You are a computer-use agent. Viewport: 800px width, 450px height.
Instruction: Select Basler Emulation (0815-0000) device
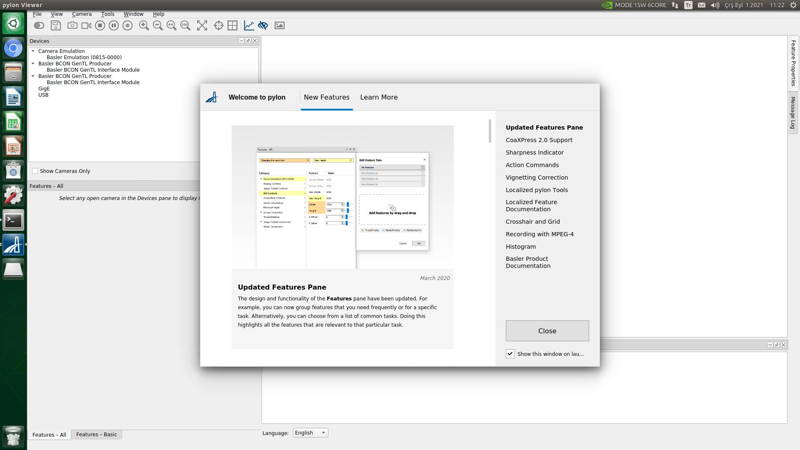84,57
